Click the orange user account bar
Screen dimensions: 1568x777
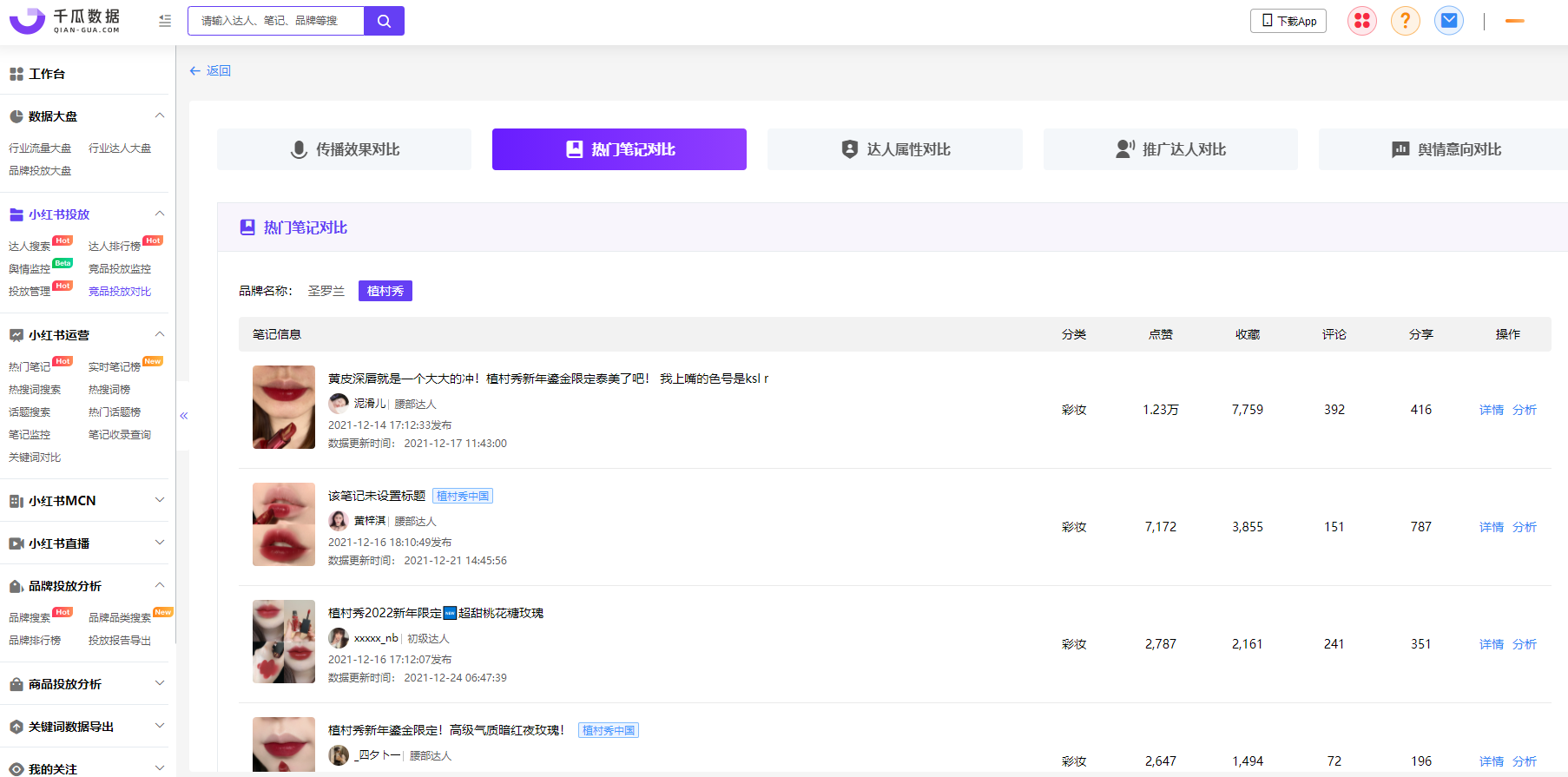[x=1515, y=21]
